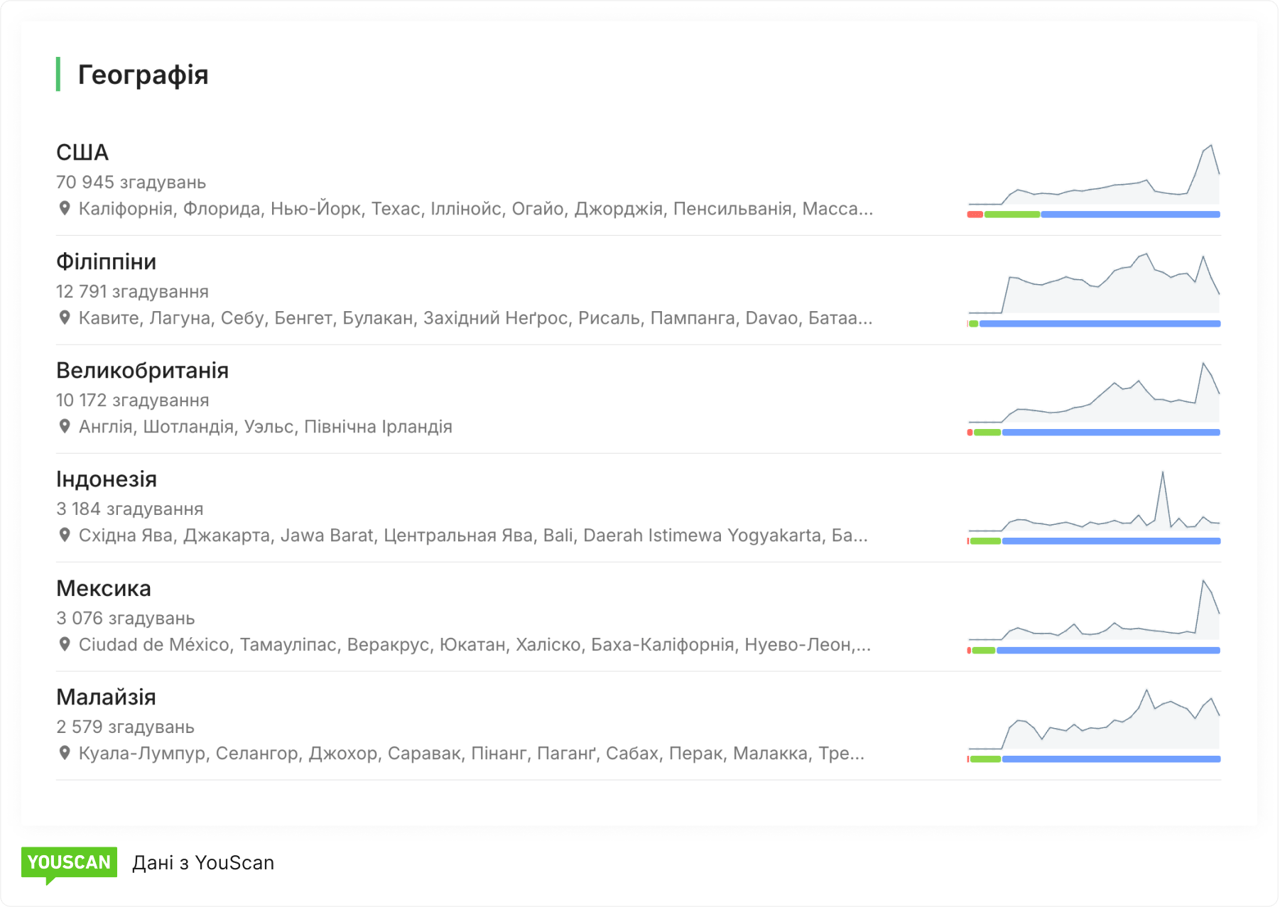Click the Географія section title

click(143, 75)
